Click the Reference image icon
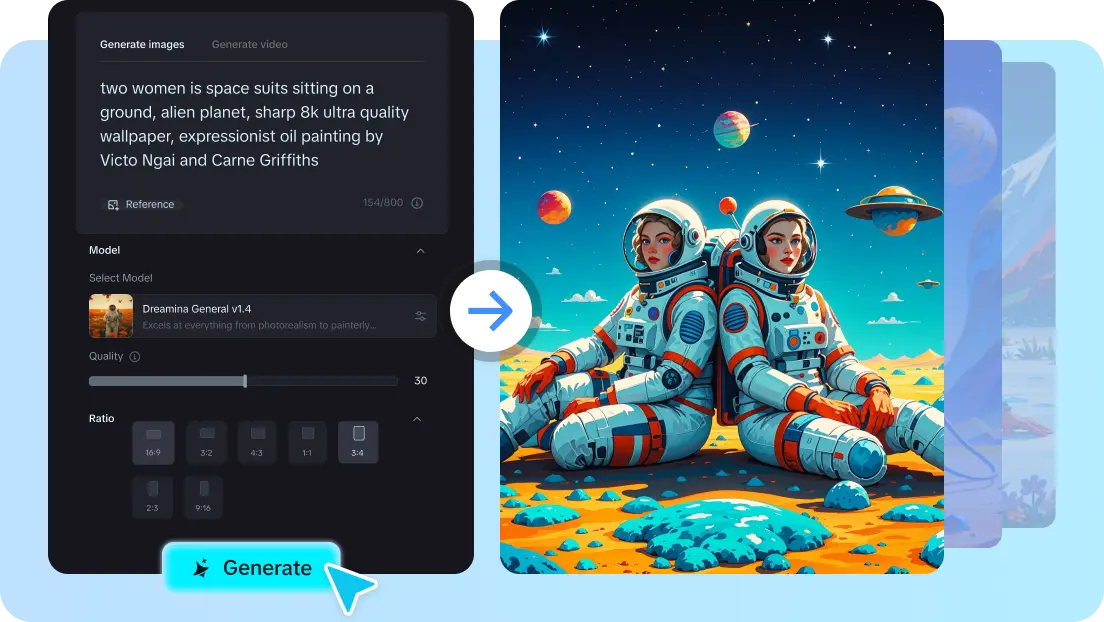Screen dimensions: 1104x622 [113, 205]
